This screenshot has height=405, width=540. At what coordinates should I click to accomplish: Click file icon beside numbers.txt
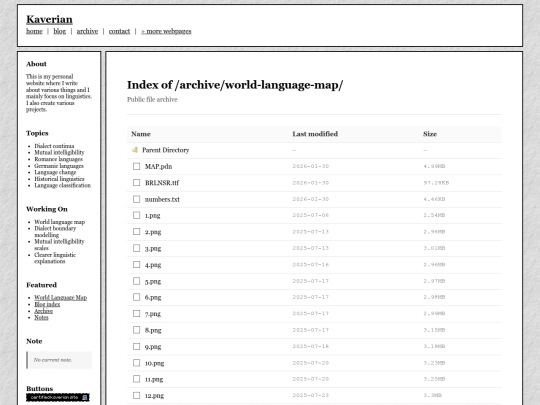pyautogui.click(x=136, y=199)
